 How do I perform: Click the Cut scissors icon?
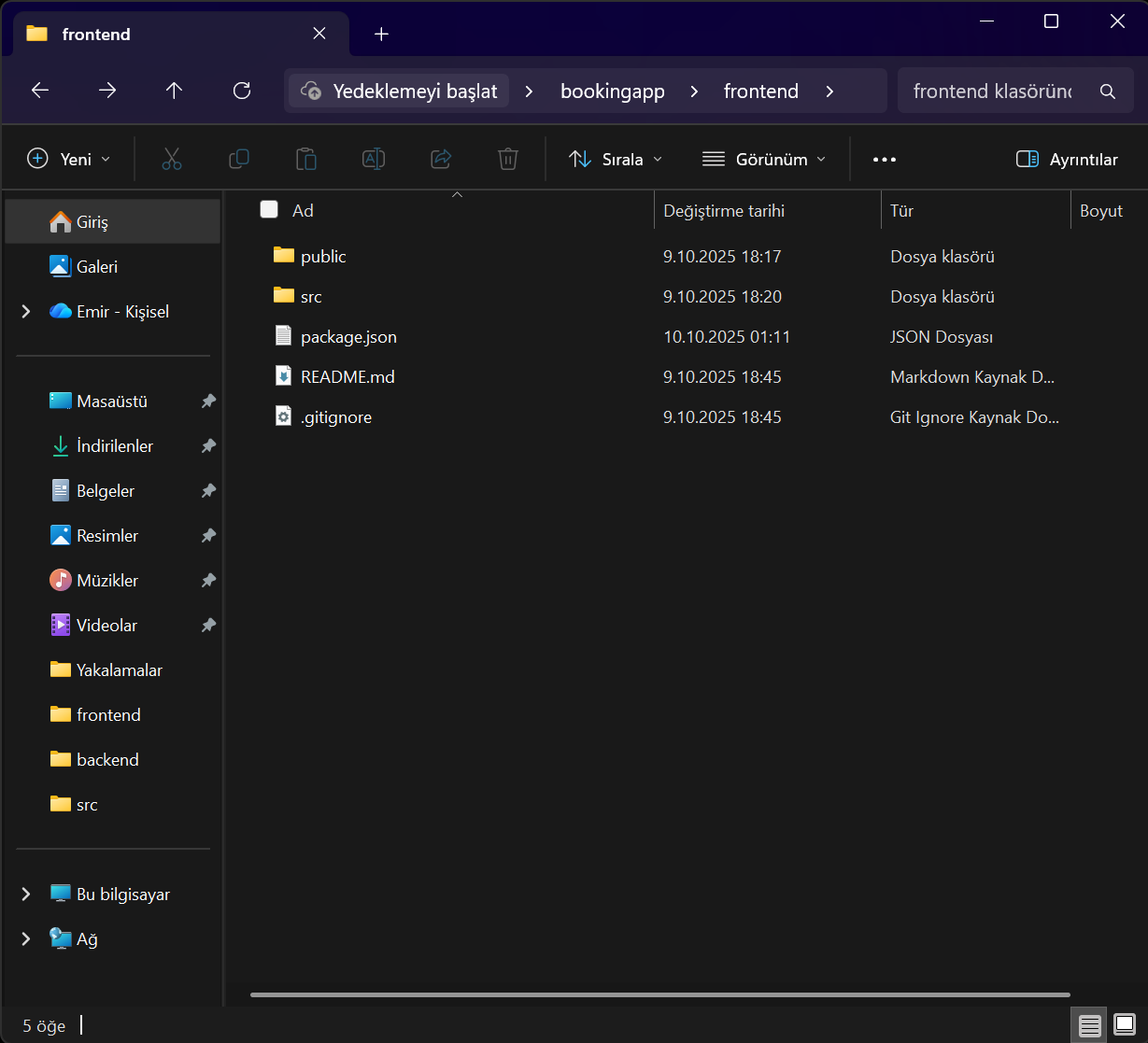(x=172, y=159)
